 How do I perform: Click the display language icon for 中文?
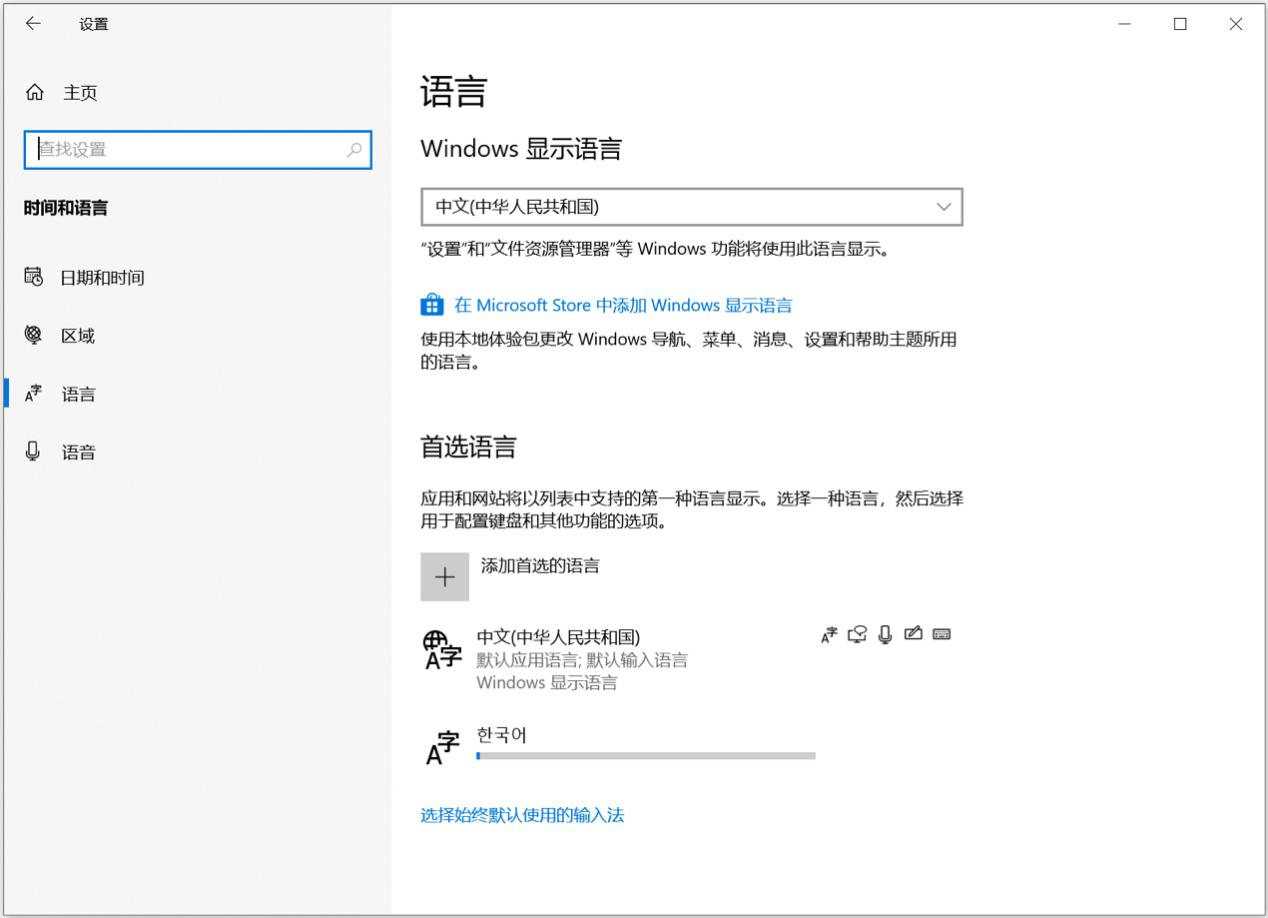click(x=829, y=634)
